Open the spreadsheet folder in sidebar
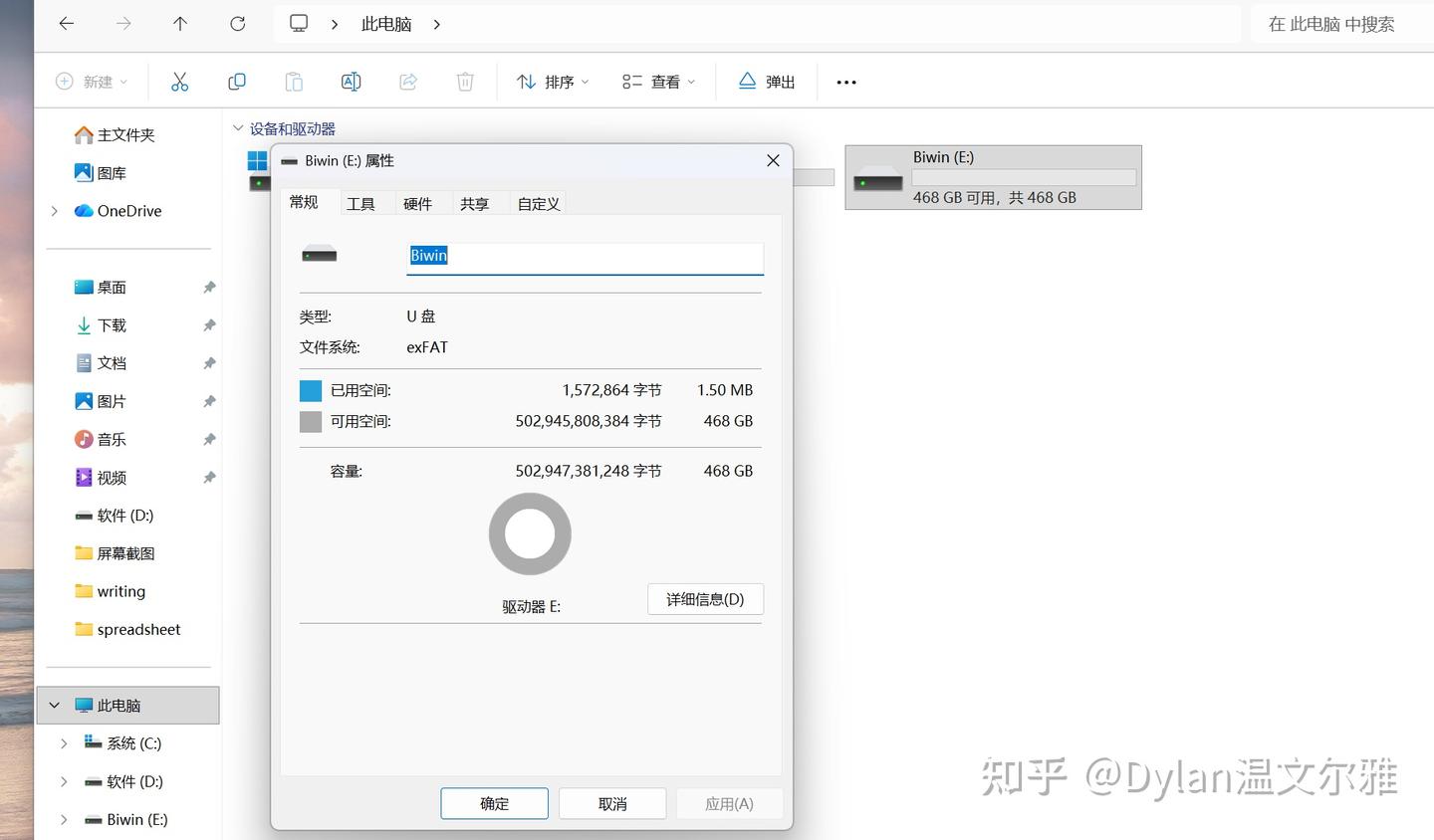Screen dimensions: 1434x840 tap(128, 629)
